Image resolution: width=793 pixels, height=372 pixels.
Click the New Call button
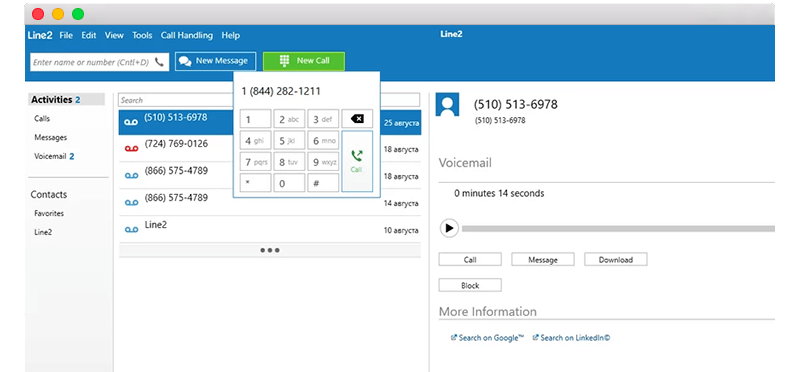pyautogui.click(x=304, y=61)
